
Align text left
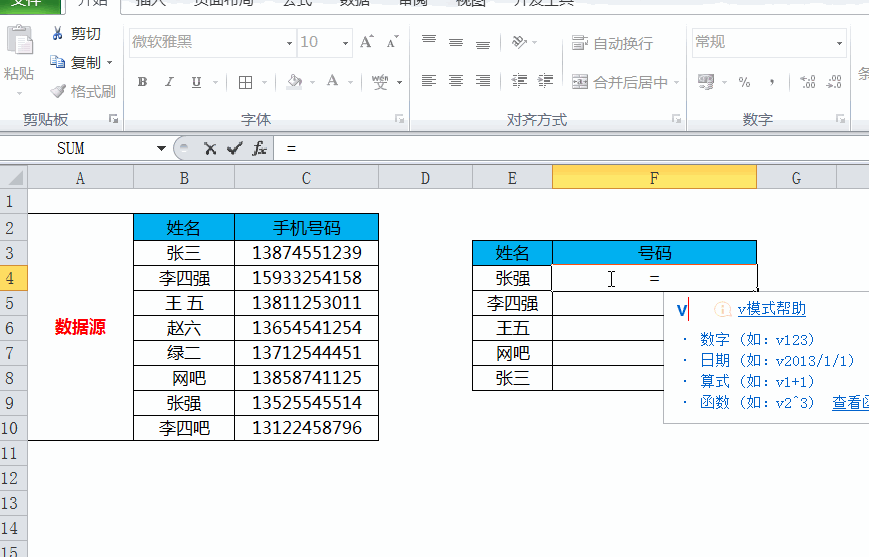pyautogui.click(x=428, y=81)
